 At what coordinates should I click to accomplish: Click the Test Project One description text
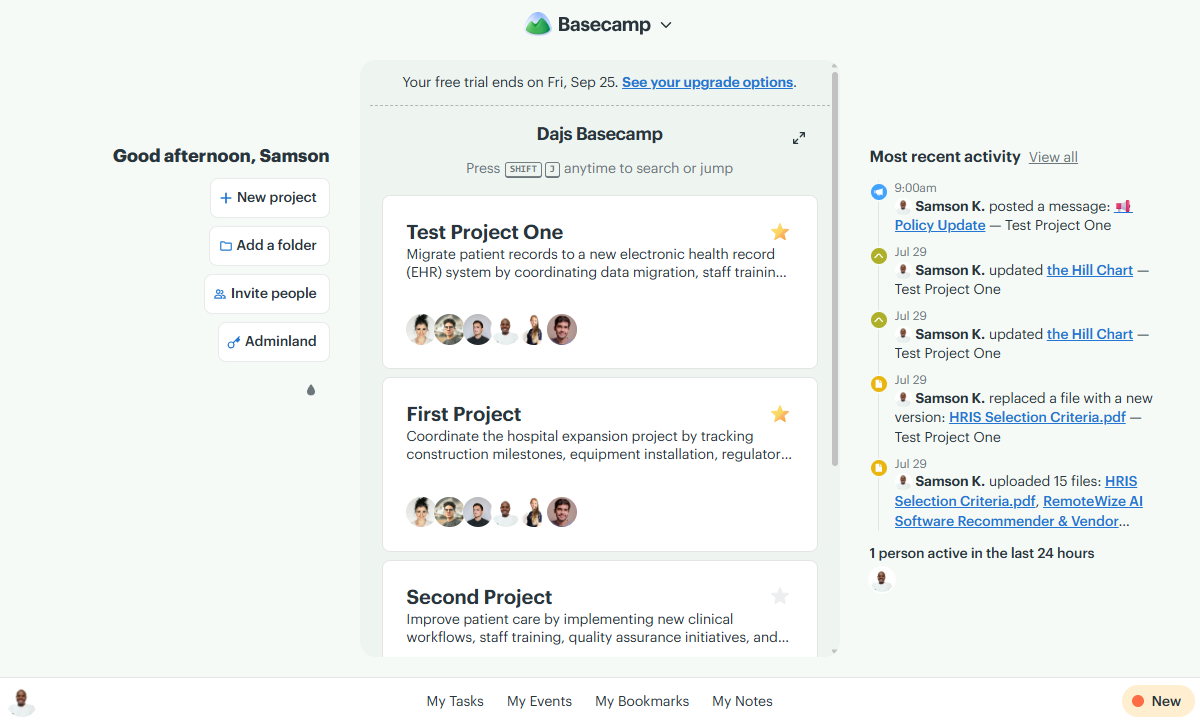pos(597,263)
